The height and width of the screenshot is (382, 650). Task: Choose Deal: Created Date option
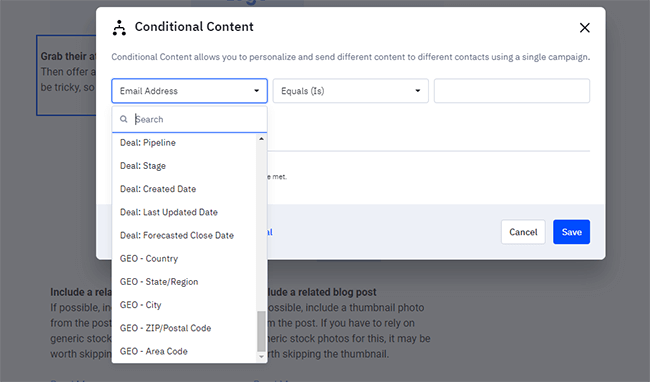(x=184, y=189)
